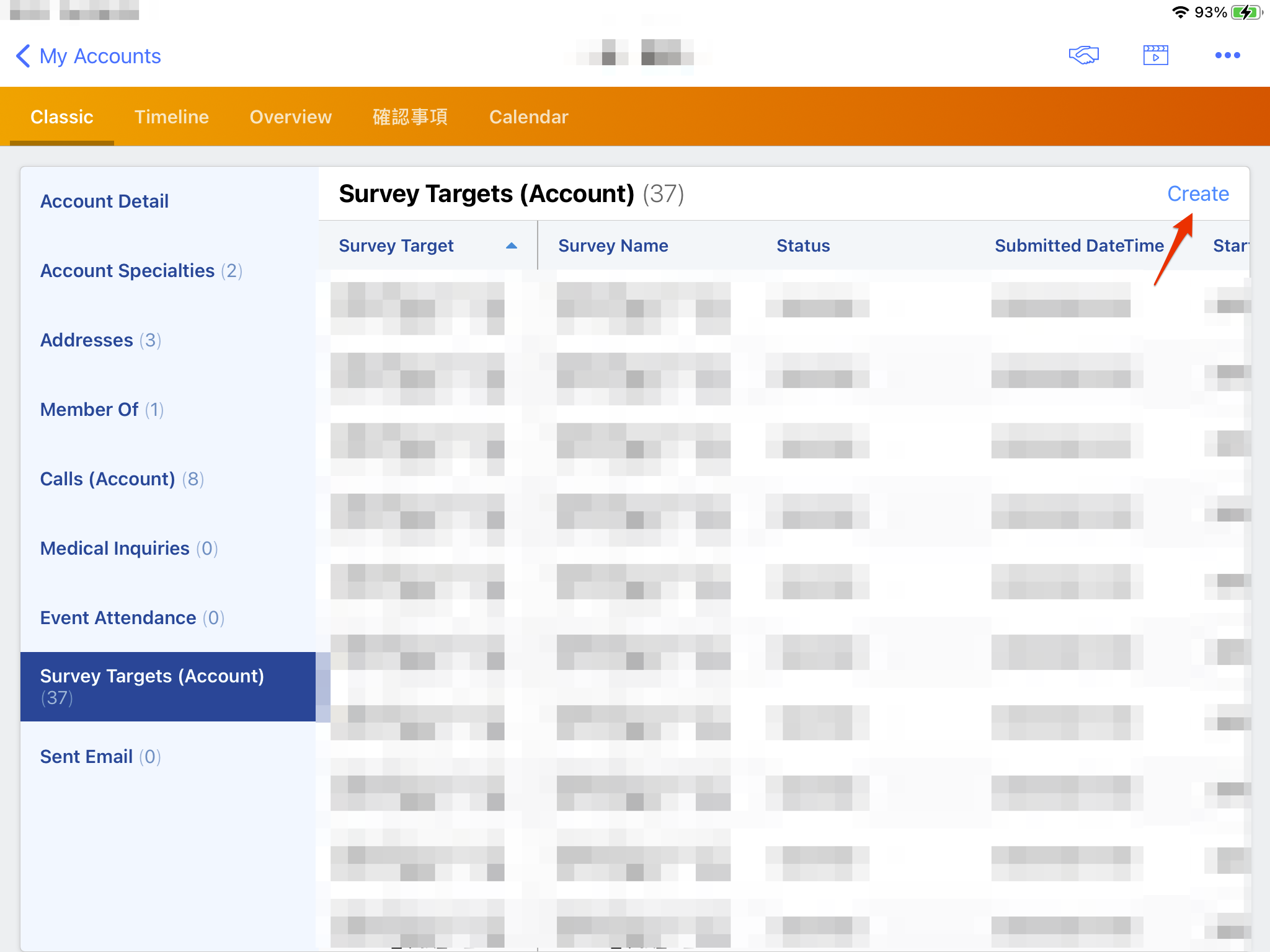Open the three-dot more options menu

(1227, 55)
